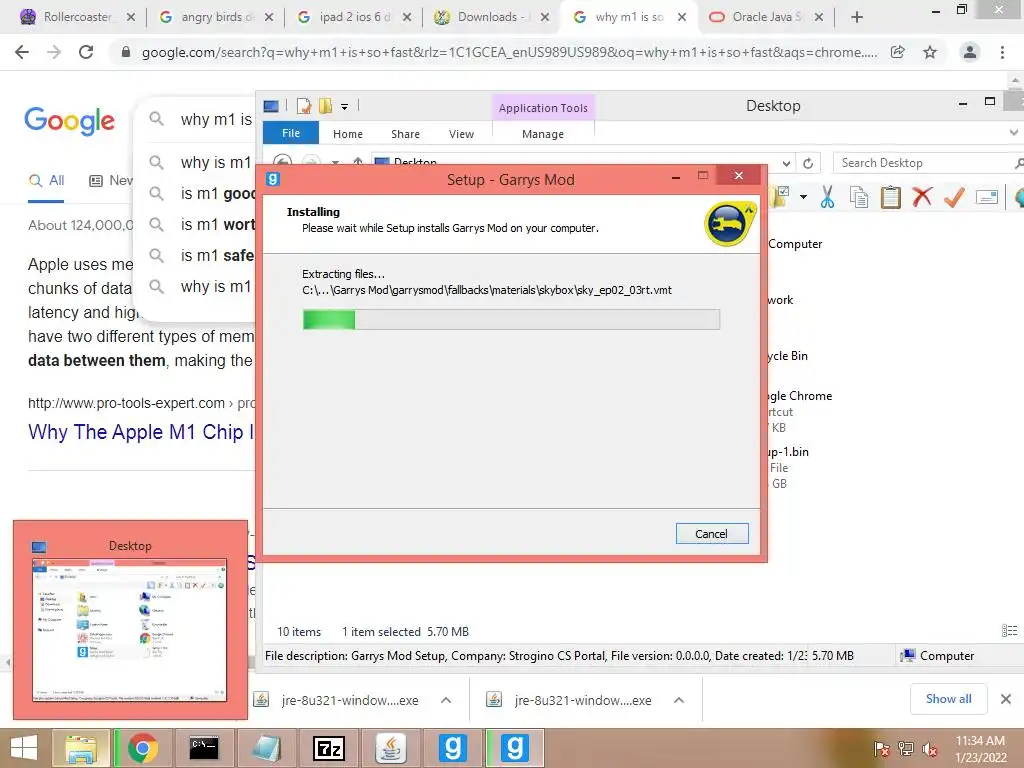
Task: Click the Explorer window system icon
Action: [271, 106]
